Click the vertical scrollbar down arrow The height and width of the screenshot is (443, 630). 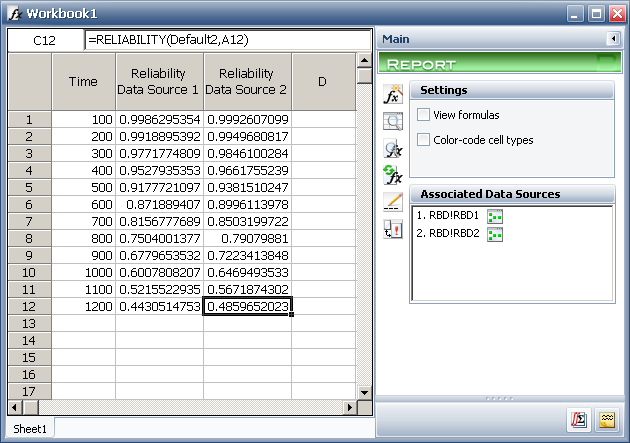364,392
